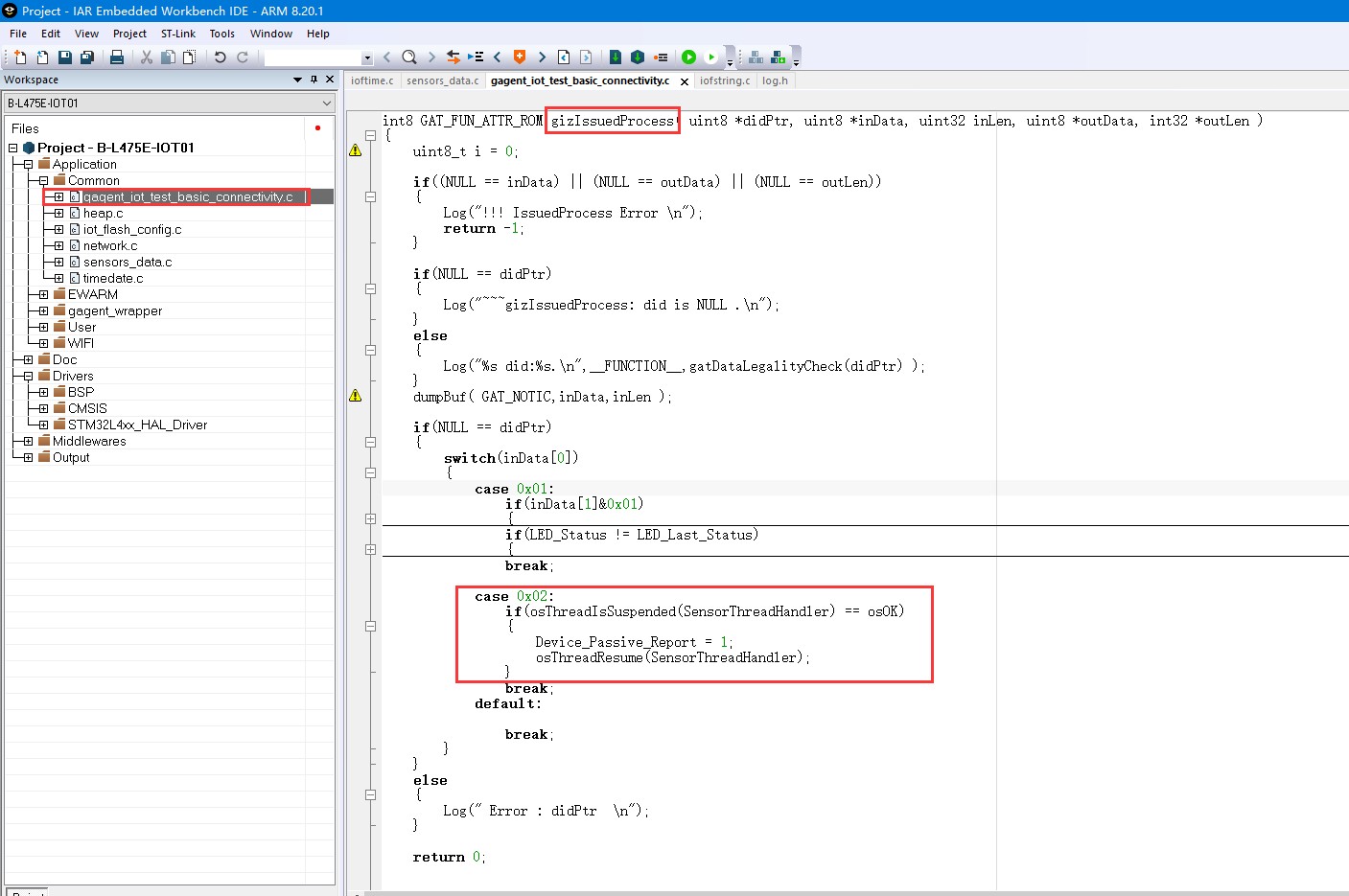Expand the Middlewares folder in tree
Screen dimensions: 1349x896
[x=28, y=442]
